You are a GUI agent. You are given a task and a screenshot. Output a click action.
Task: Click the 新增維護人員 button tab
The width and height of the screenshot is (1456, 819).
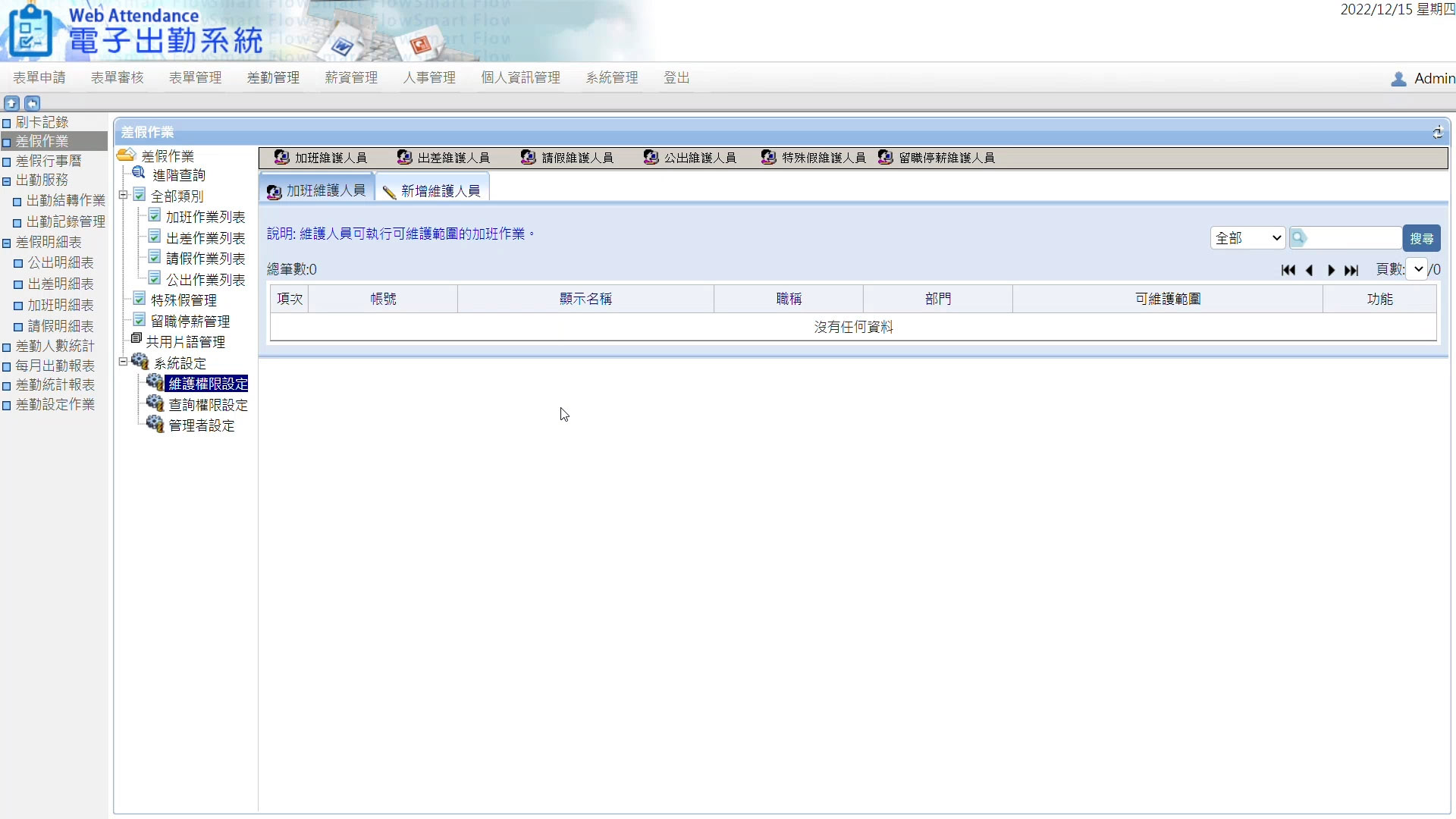tap(432, 190)
